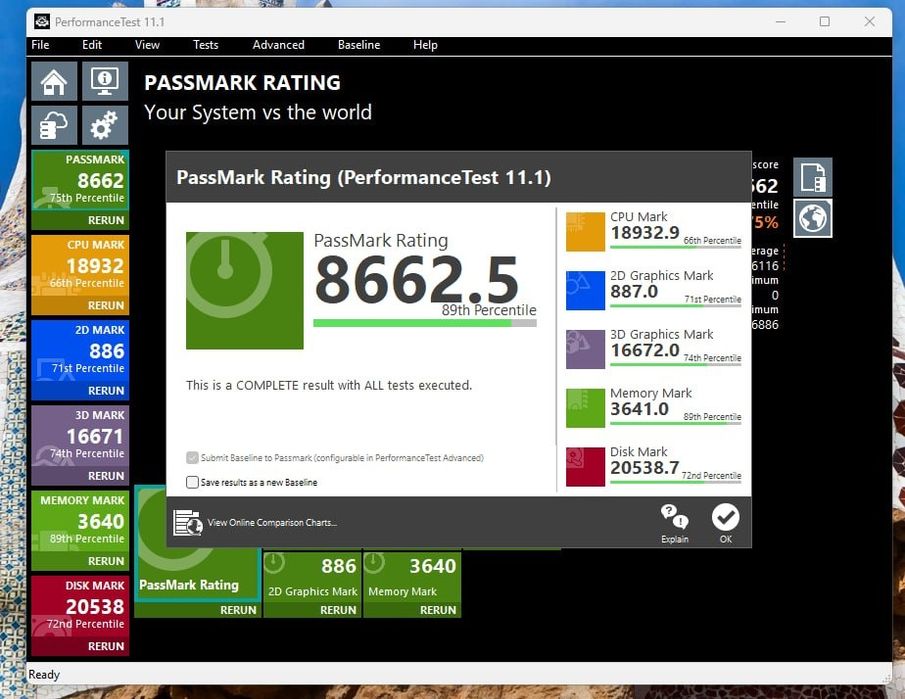The width and height of the screenshot is (905, 699).
Task: Open the cloud baseline database icon
Action: [54, 125]
